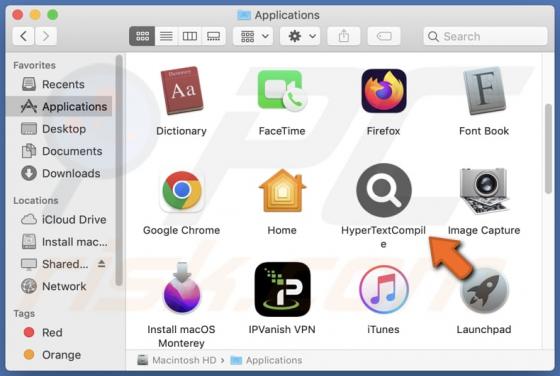The width and height of the screenshot is (560, 376).
Task: Open the gear action menu
Action: tap(300, 36)
